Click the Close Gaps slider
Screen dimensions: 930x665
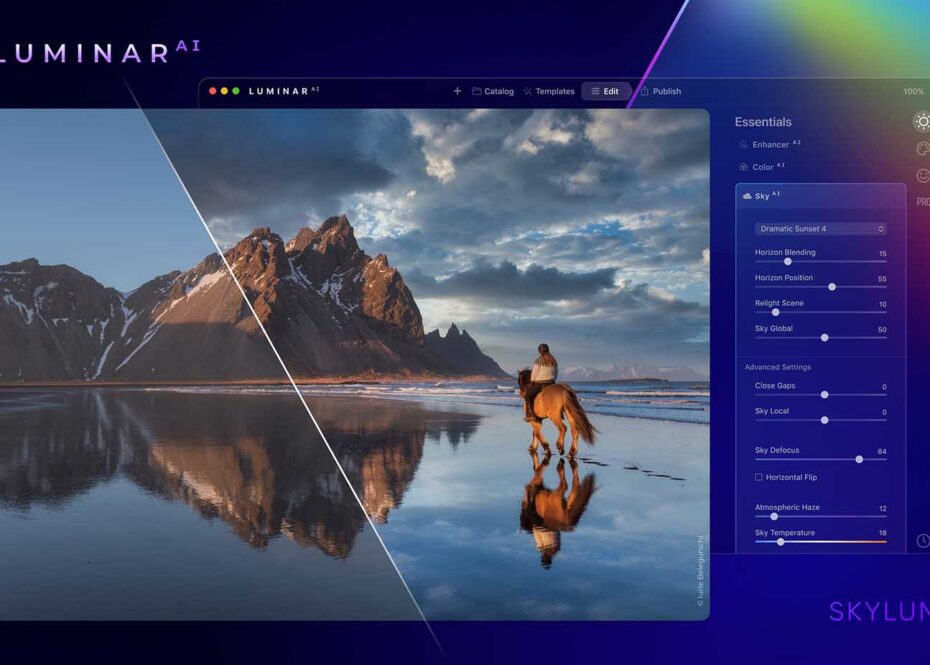821,394
